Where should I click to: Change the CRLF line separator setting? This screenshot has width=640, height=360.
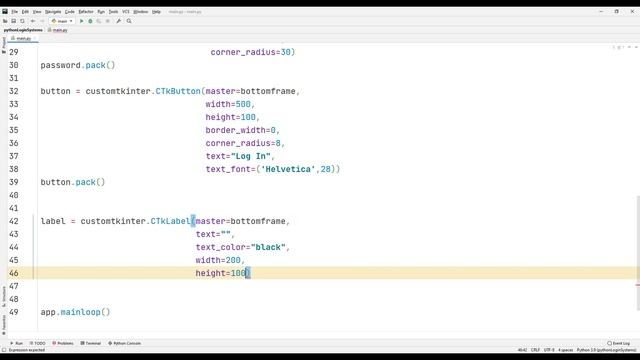point(535,350)
